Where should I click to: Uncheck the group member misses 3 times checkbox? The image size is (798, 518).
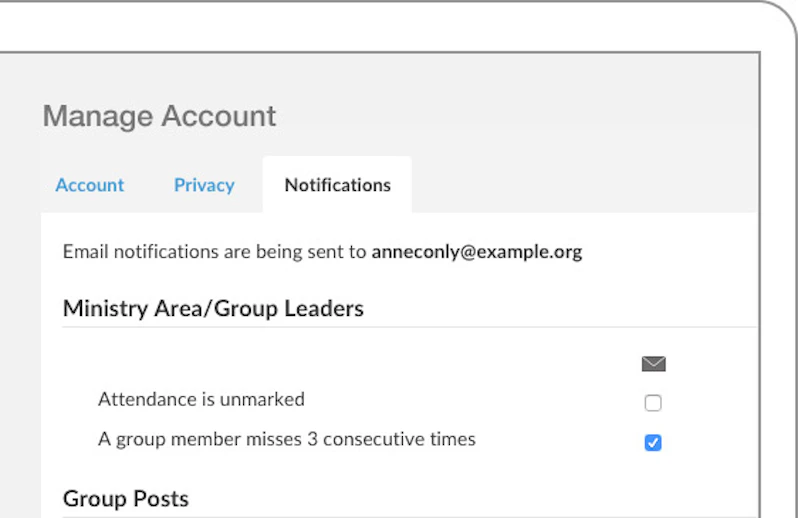(653, 442)
